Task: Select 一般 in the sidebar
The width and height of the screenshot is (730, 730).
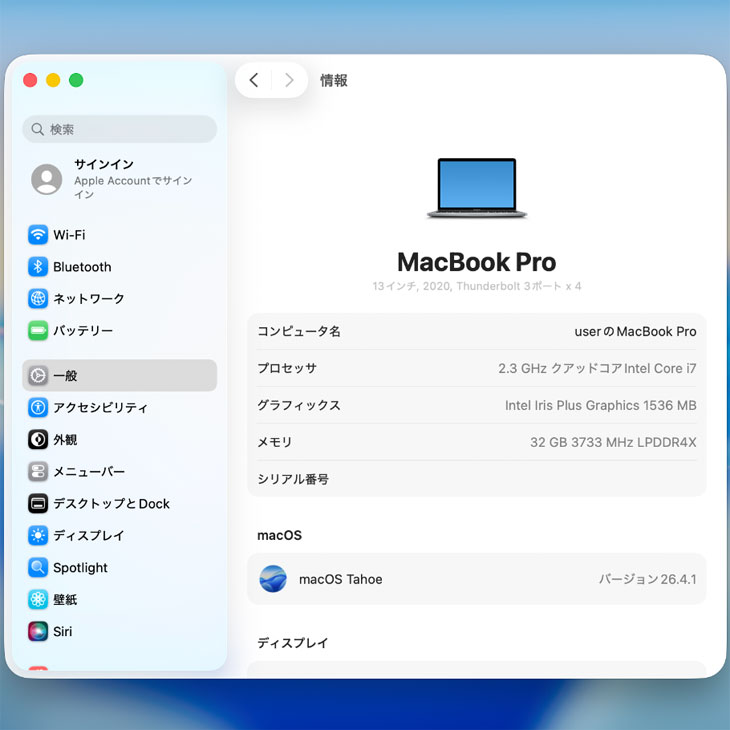Action: [119, 376]
